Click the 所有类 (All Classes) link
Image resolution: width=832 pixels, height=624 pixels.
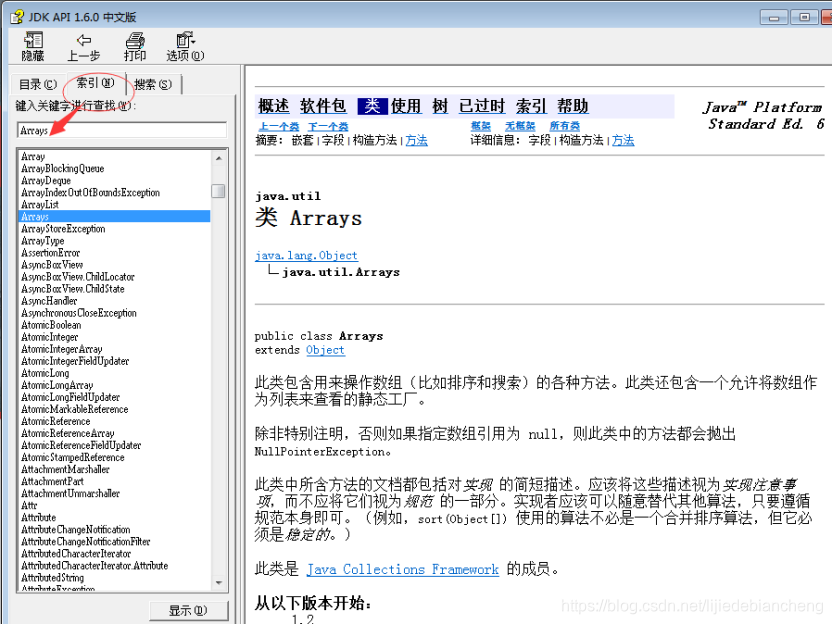pos(565,126)
